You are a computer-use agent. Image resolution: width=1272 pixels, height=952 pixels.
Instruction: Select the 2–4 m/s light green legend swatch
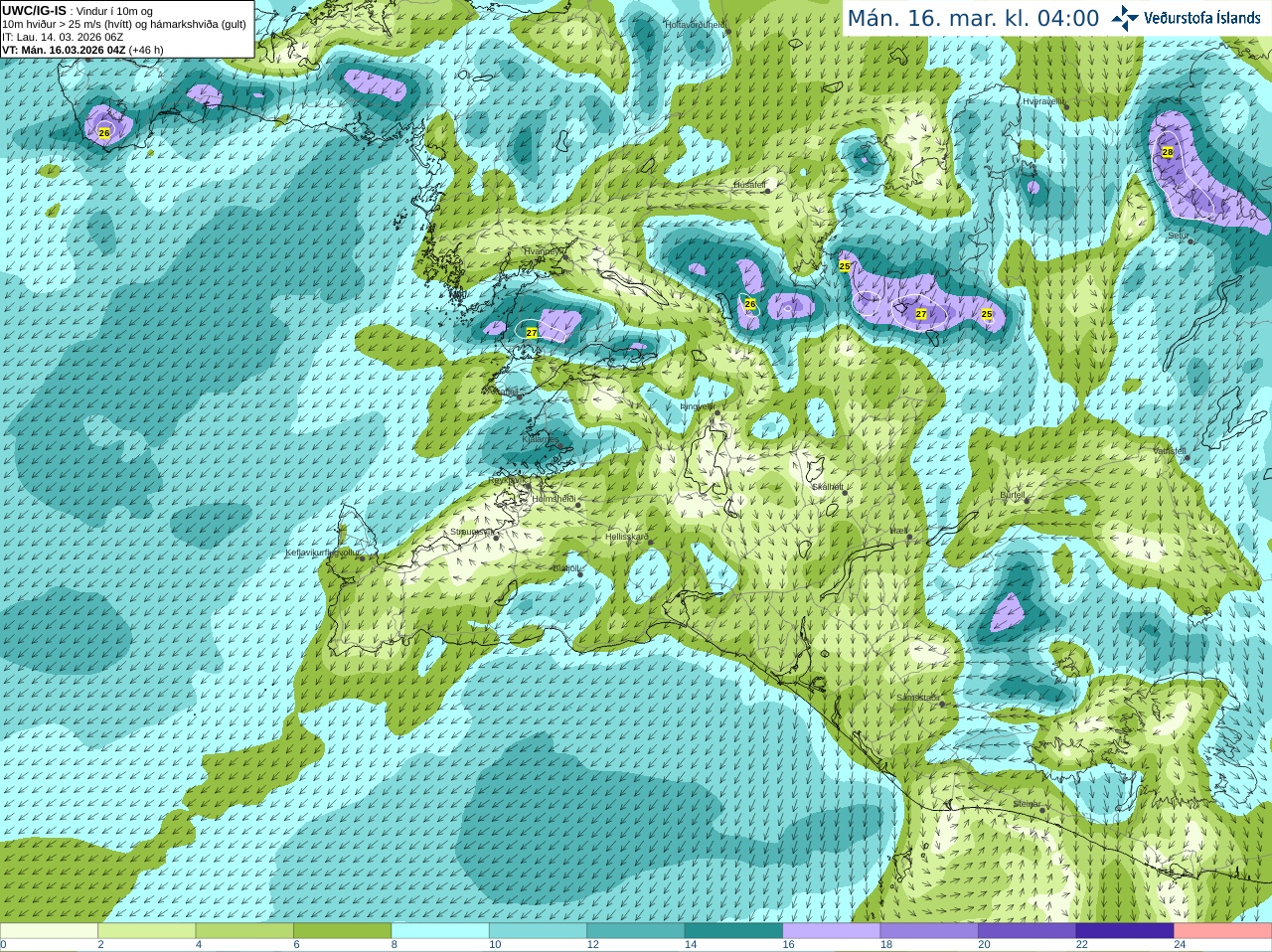[146, 931]
